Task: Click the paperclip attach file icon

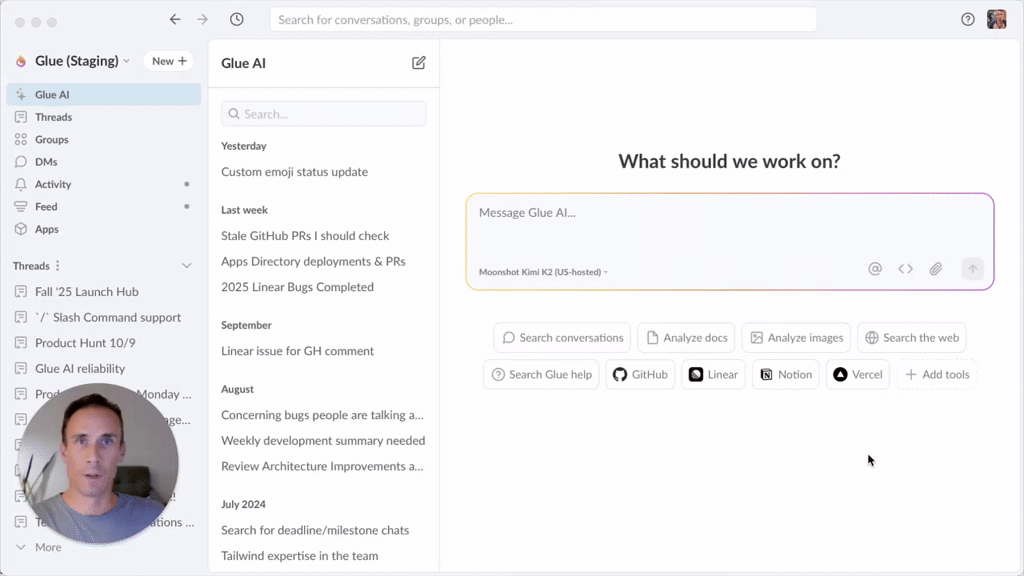Action: pyautogui.click(x=936, y=269)
